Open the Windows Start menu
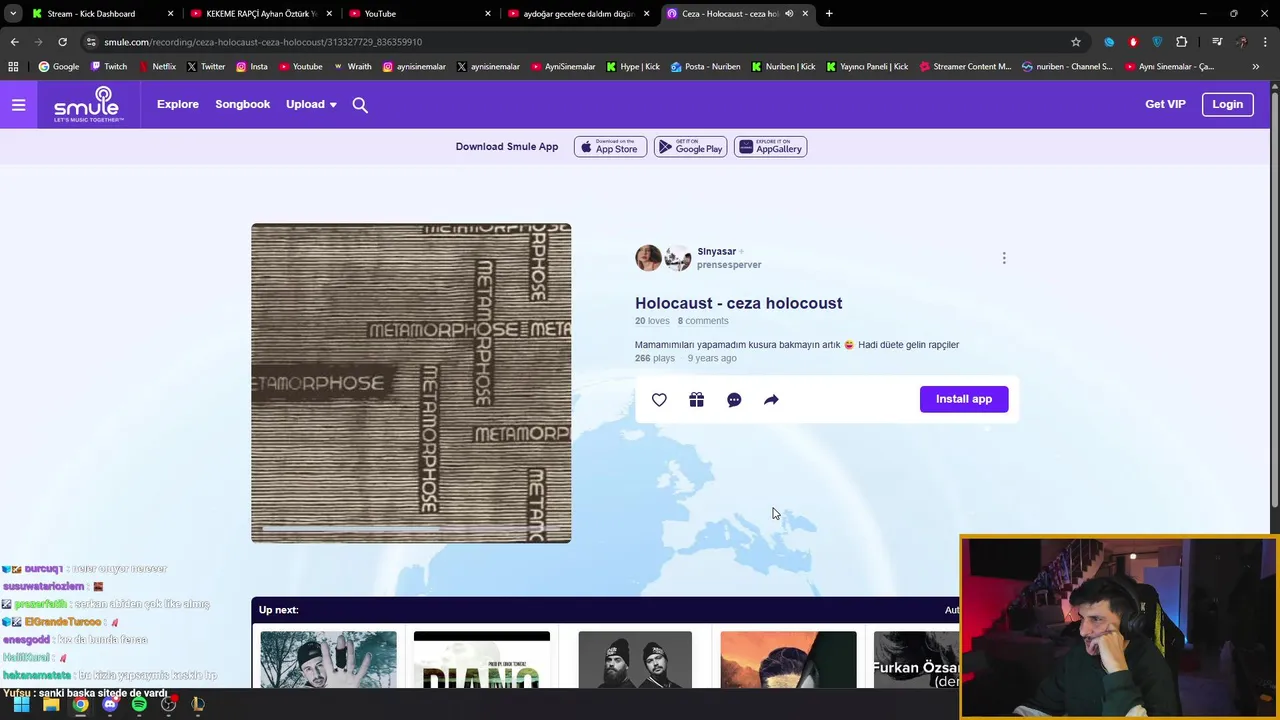Screen dimensions: 1280x720 click(21, 704)
